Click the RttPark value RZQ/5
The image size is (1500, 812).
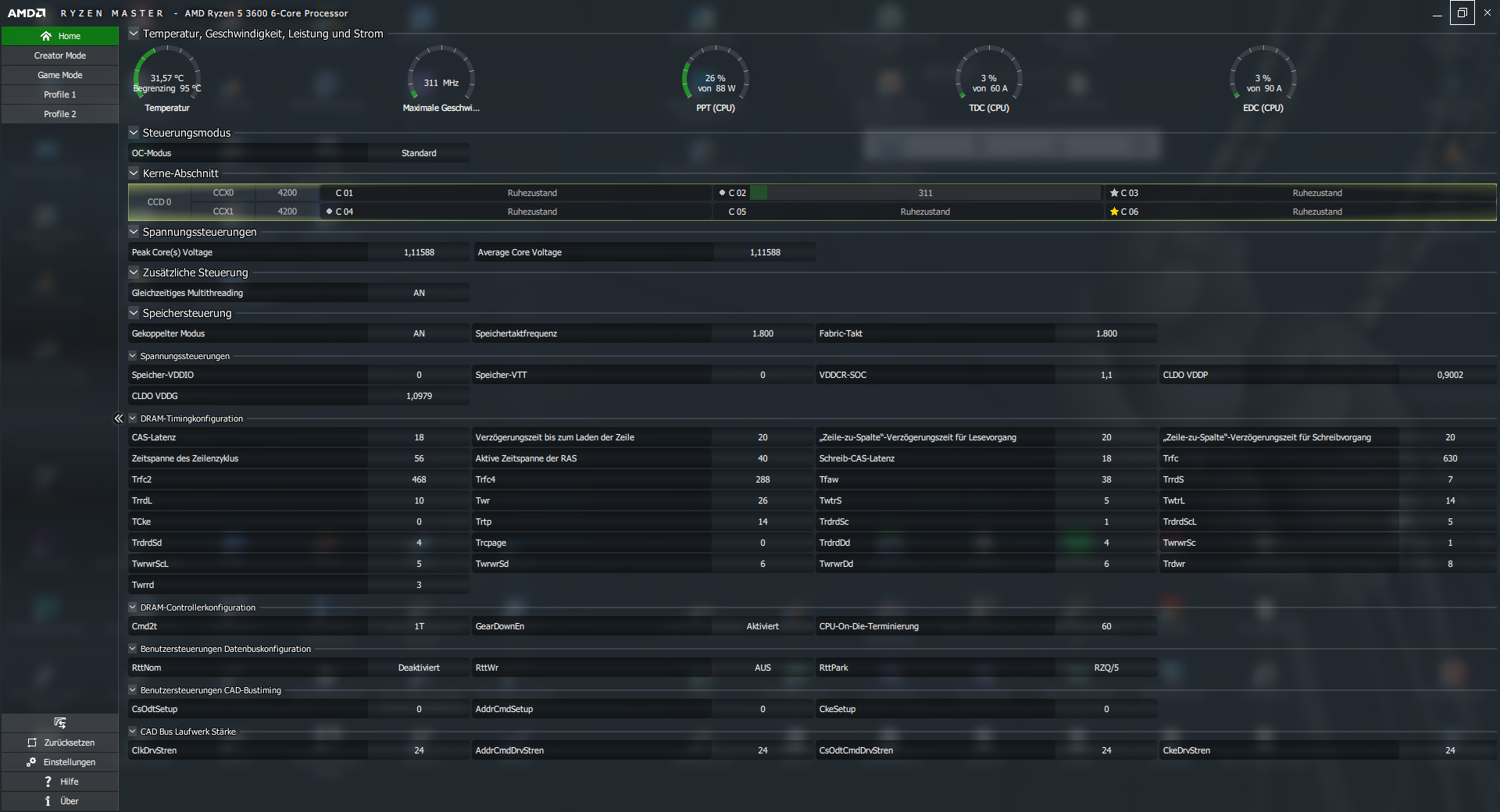click(x=1106, y=668)
